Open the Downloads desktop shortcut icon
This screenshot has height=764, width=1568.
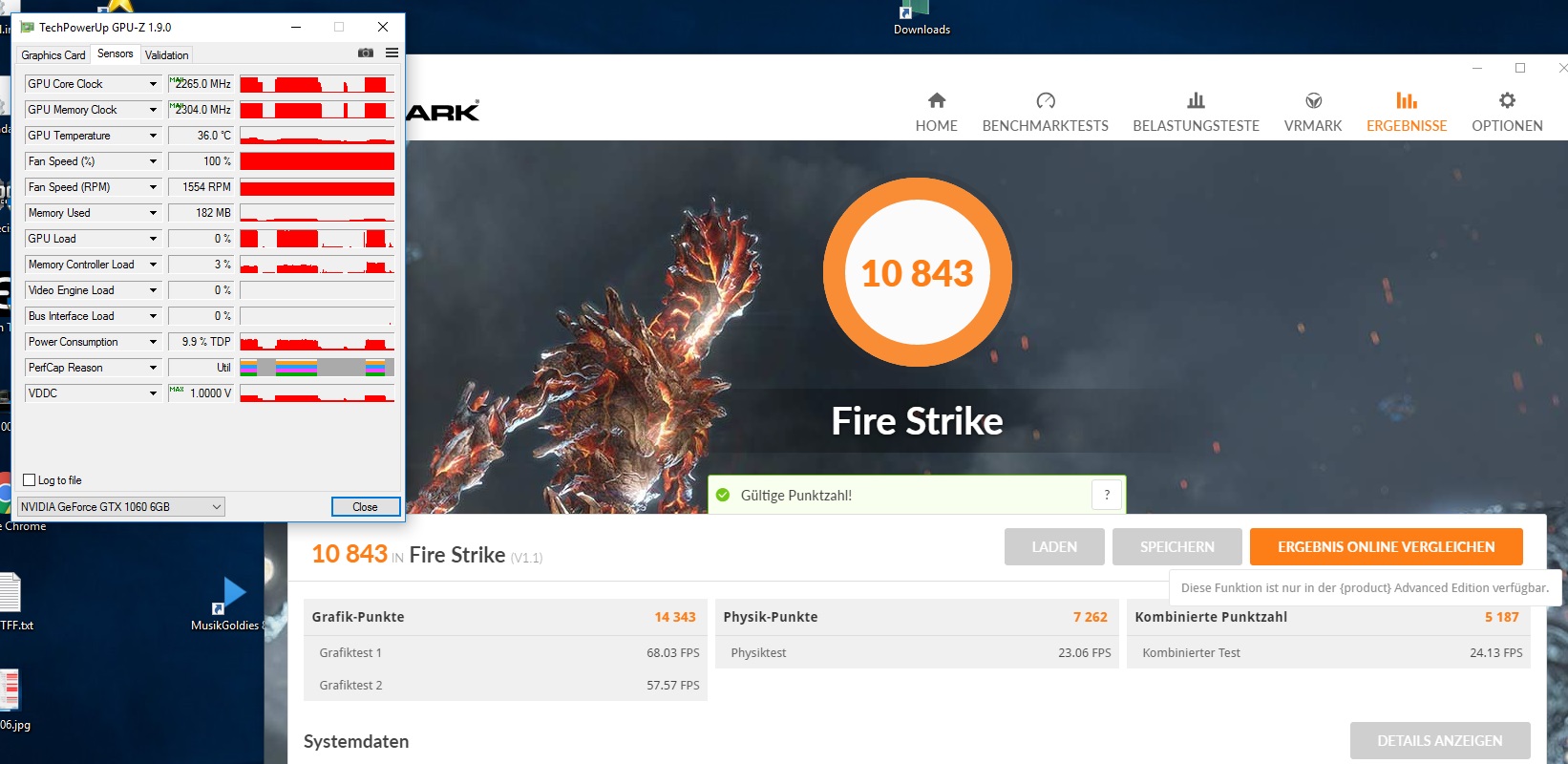[915, 11]
